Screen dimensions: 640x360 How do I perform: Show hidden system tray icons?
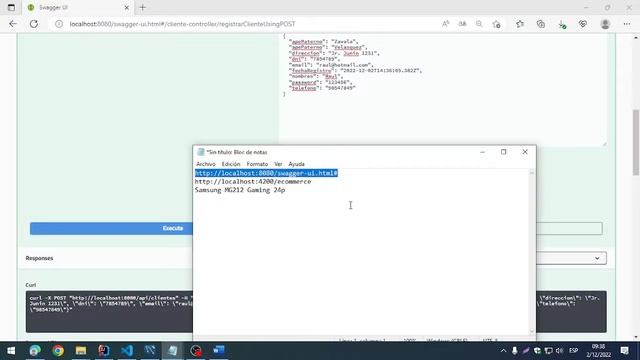[x=503, y=351]
